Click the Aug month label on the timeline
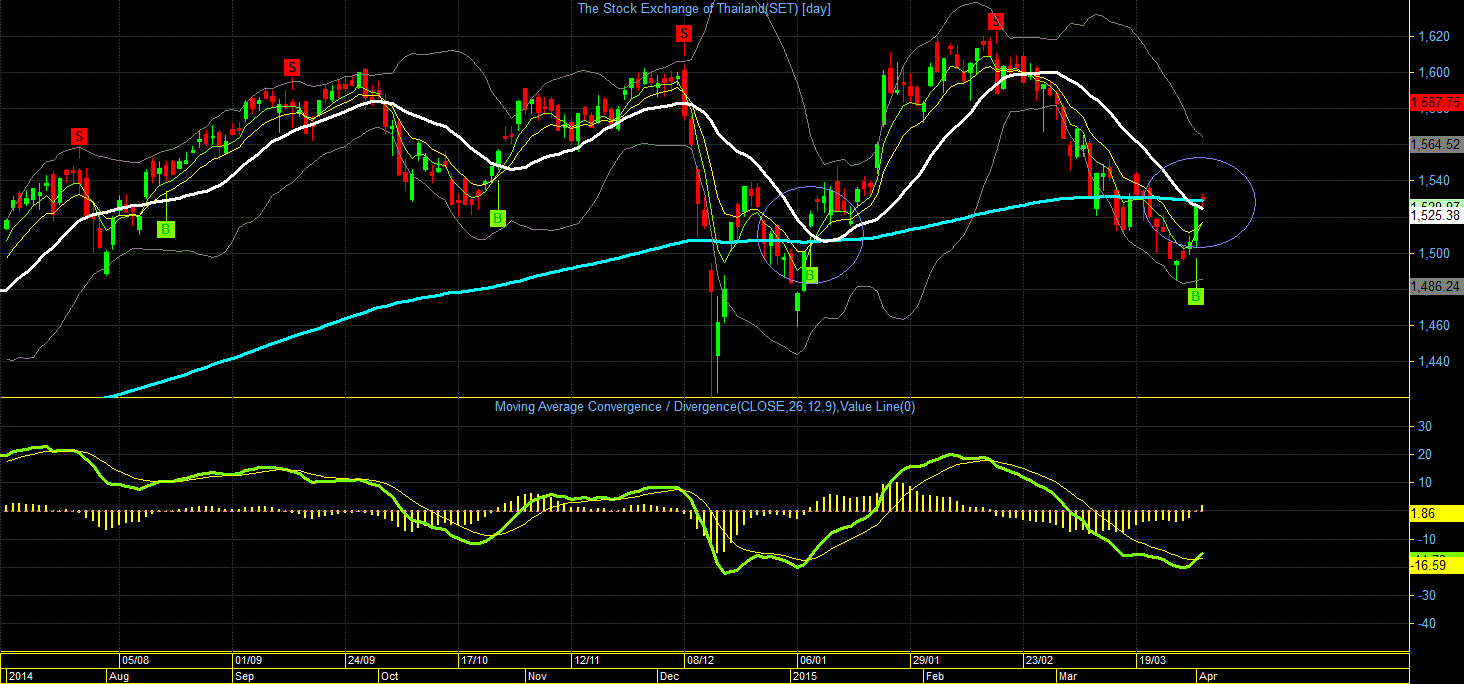The width and height of the screenshot is (1464, 684). pyautogui.click(x=118, y=676)
